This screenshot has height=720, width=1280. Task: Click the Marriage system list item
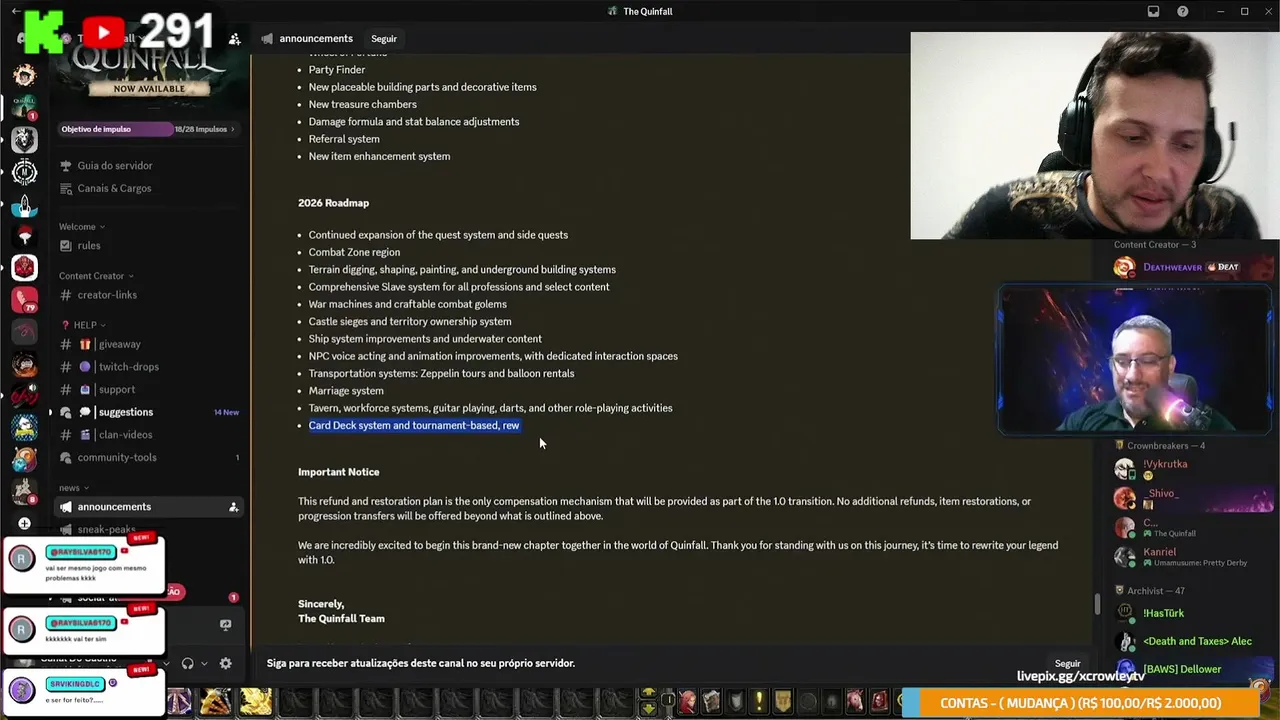pos(346,391)
